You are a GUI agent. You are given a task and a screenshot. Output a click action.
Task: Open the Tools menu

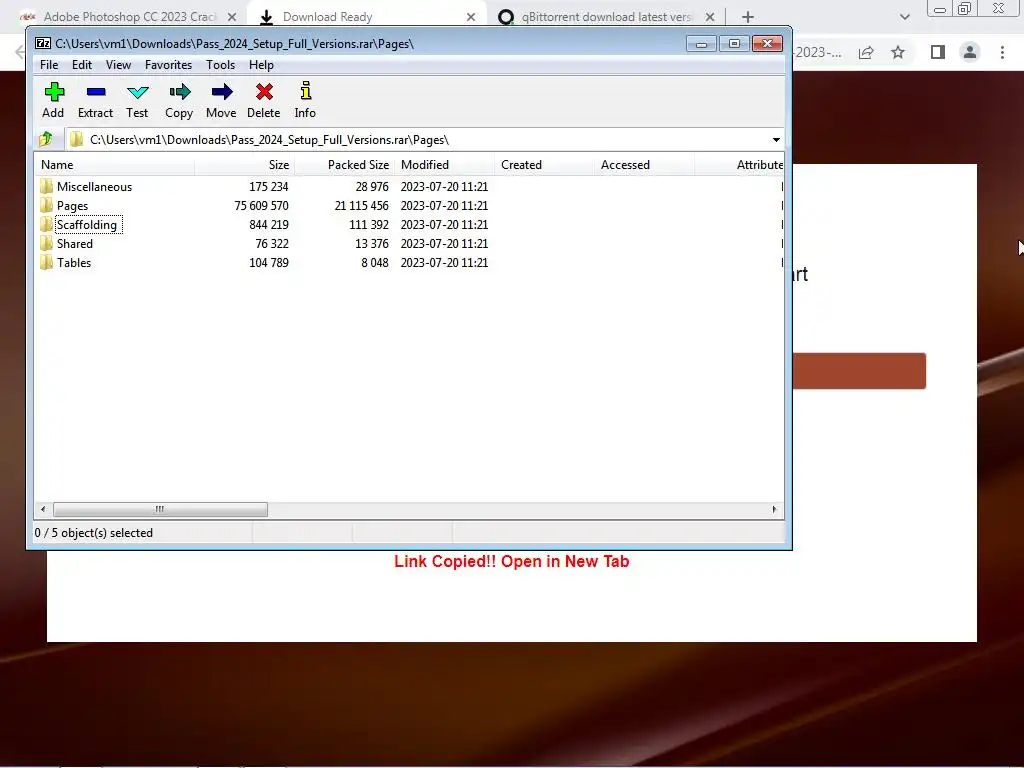point(220,65)
